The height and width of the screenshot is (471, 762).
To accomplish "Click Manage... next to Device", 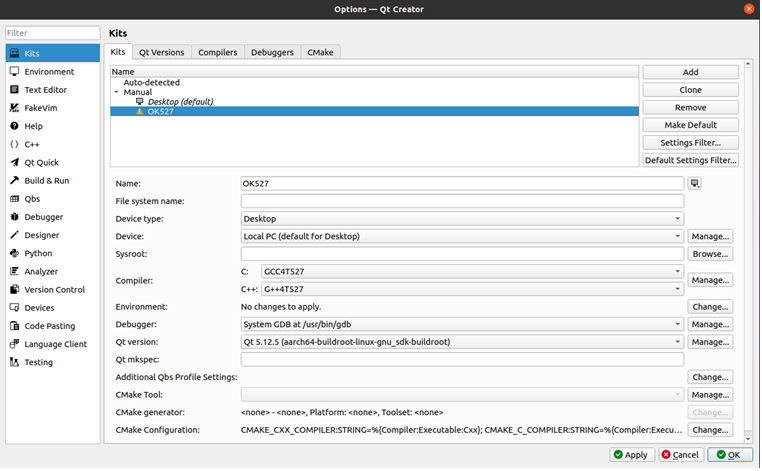I will (710, 236).
